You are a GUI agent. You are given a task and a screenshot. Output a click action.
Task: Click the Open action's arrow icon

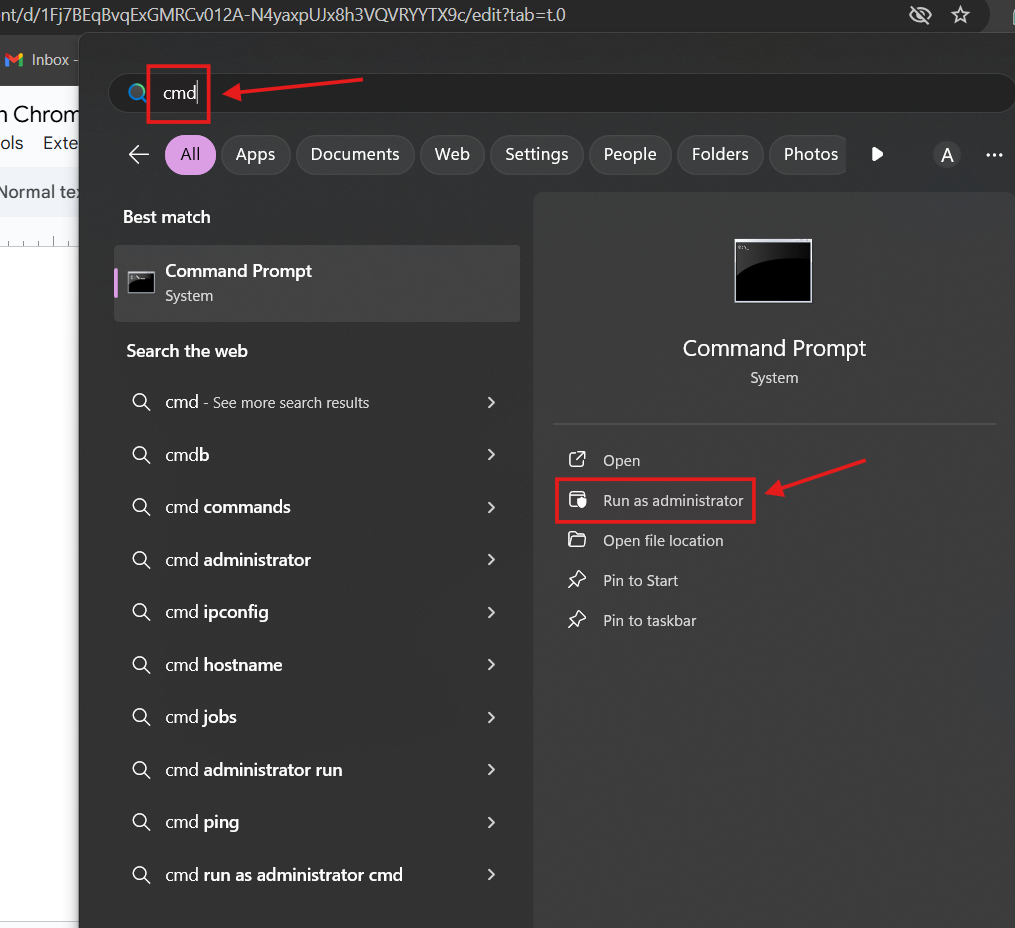577,459
